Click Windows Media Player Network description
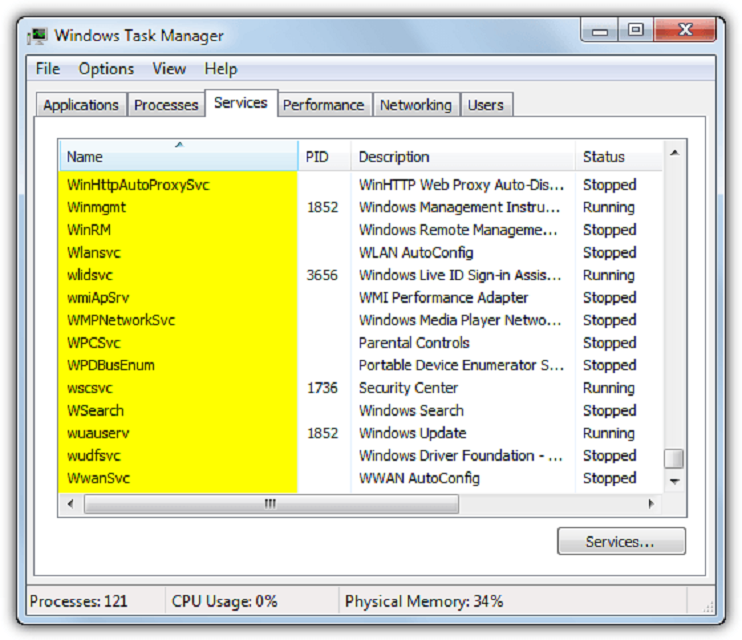Viewport: 742px width, 640px height. tap(460, 320)
